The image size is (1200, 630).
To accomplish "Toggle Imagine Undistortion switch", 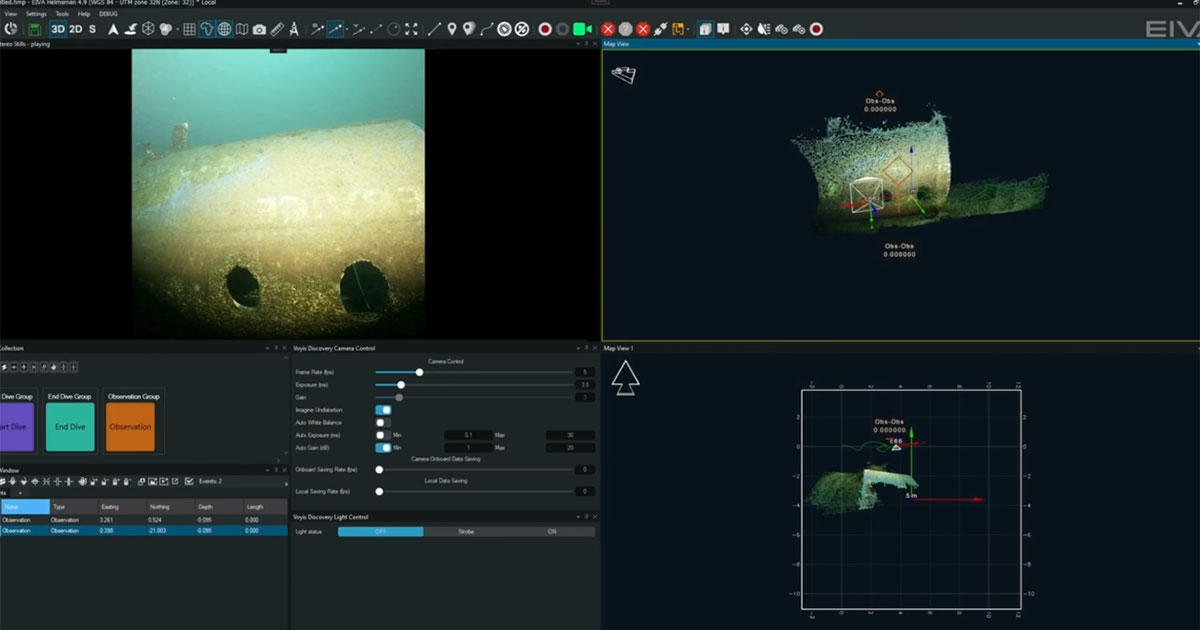I will coord(383,410).
